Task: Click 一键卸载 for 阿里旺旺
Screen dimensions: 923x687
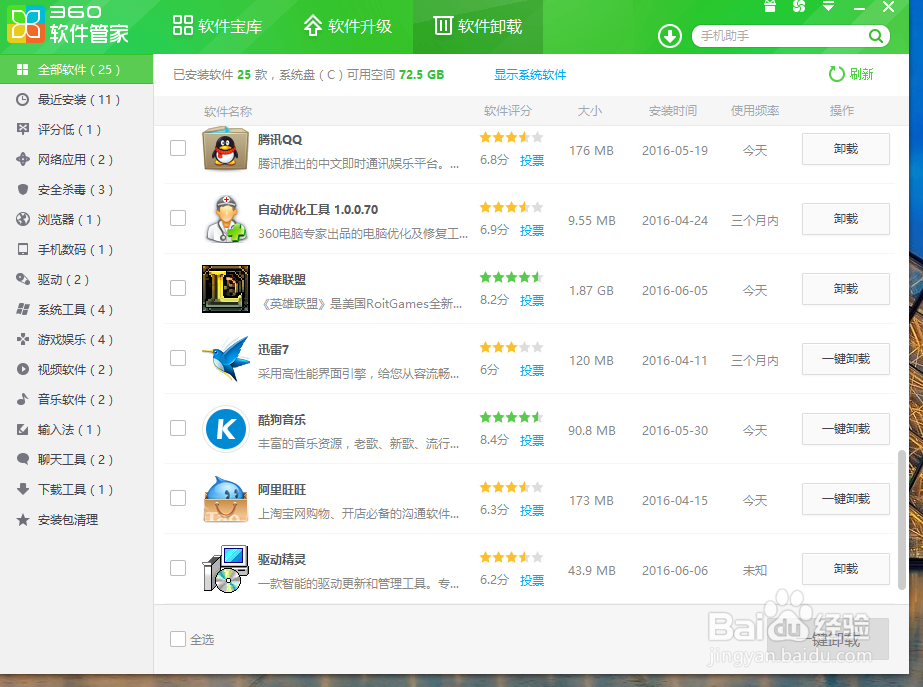Action: 845,499
